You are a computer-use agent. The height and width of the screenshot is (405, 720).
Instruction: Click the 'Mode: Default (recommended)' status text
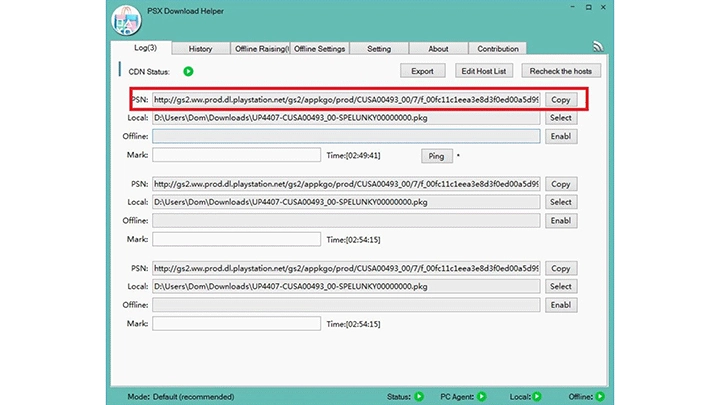click(181, 397)
